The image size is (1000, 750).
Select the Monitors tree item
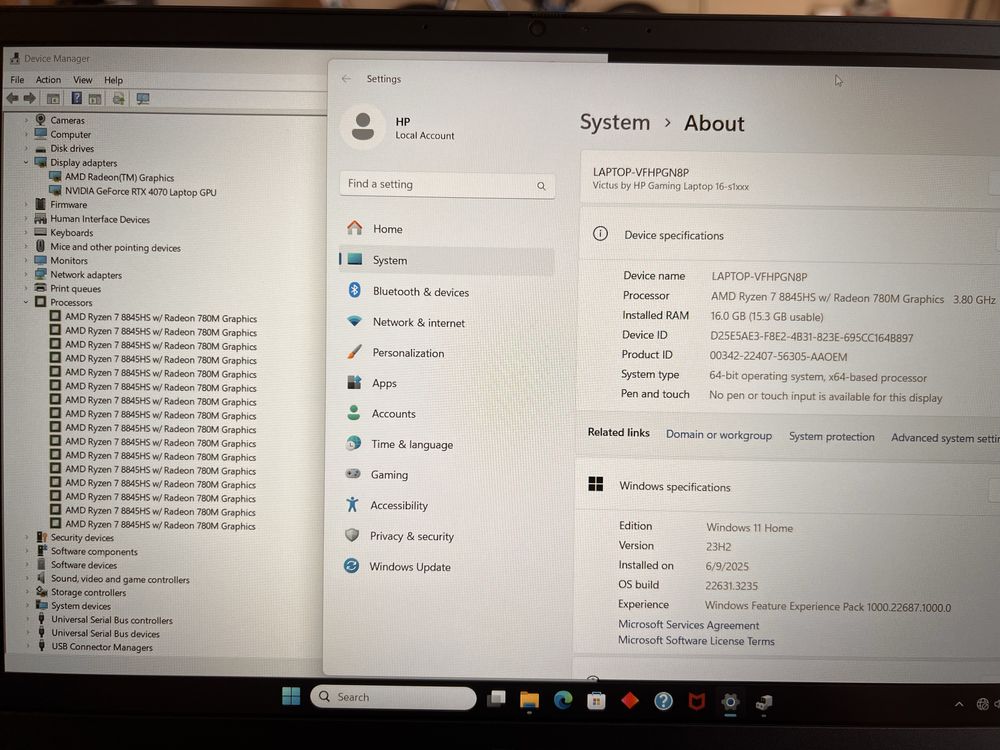pyautogui.click(x=69, y=260)
